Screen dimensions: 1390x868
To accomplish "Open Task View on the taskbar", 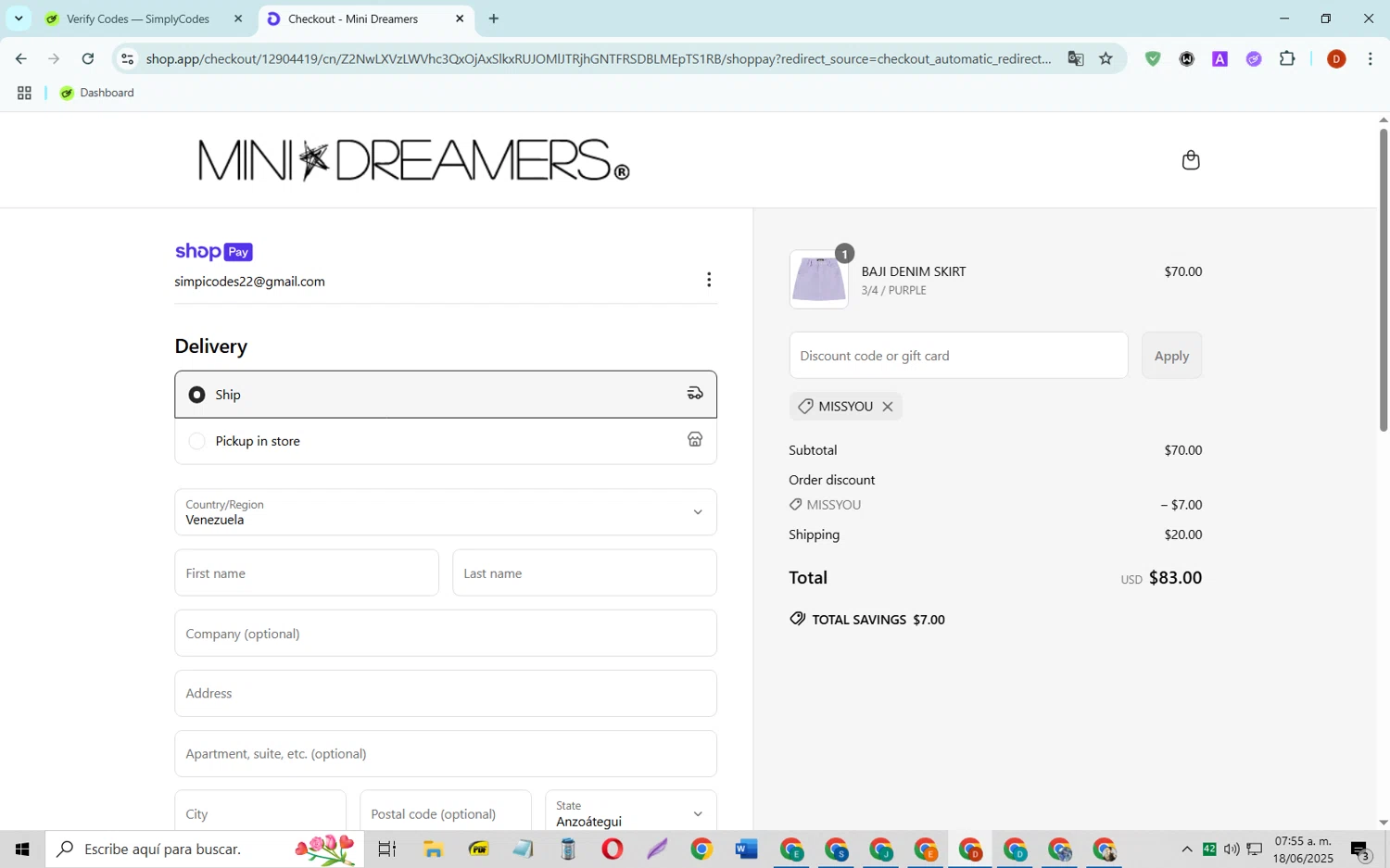I will click(387, 849).
